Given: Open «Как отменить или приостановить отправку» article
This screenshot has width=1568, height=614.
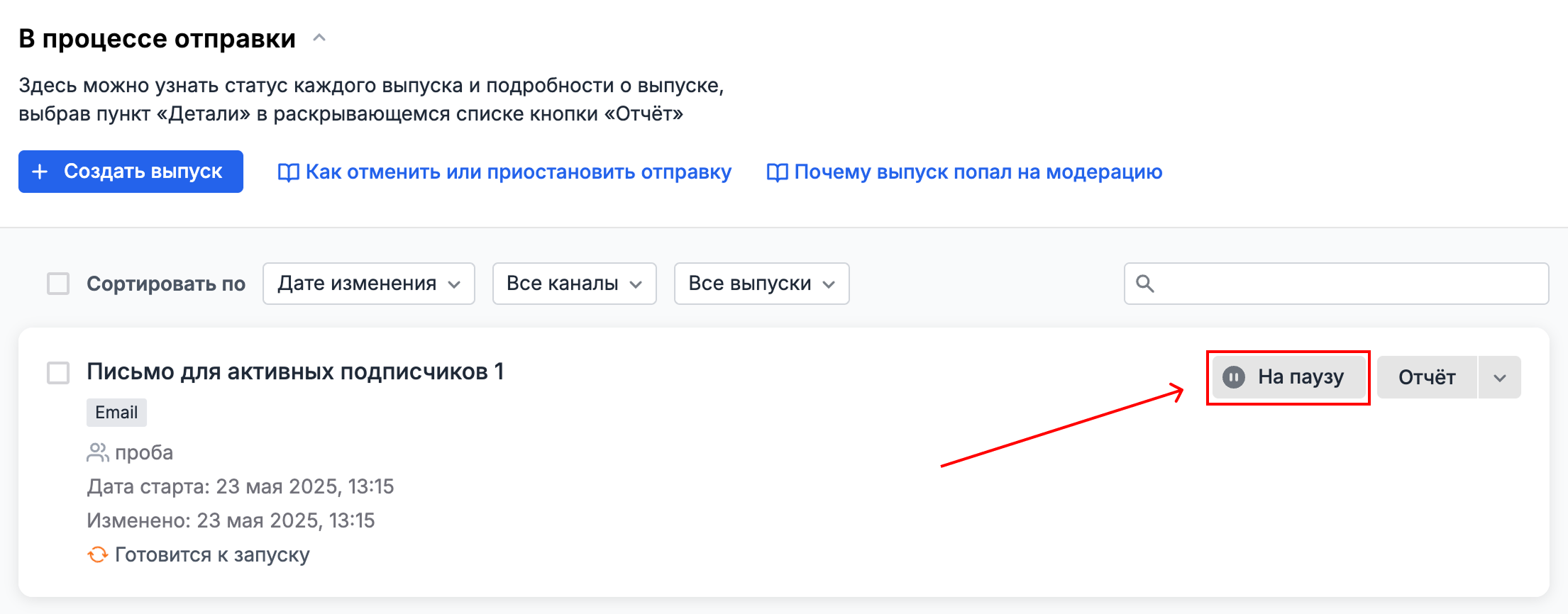Looking at the screenshot, I should pos(518,172).
